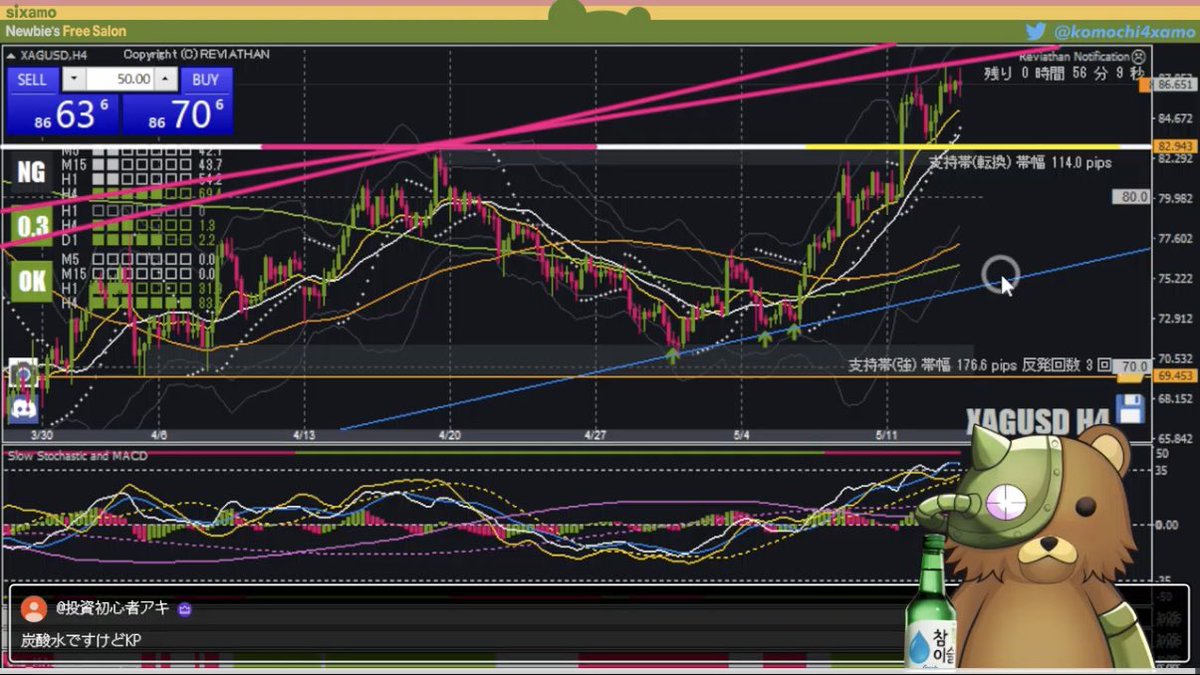This screenshot has width=1200, height=675.
Task: Click the Newbie's Free Salon title
Action: (x=66, y=31)
